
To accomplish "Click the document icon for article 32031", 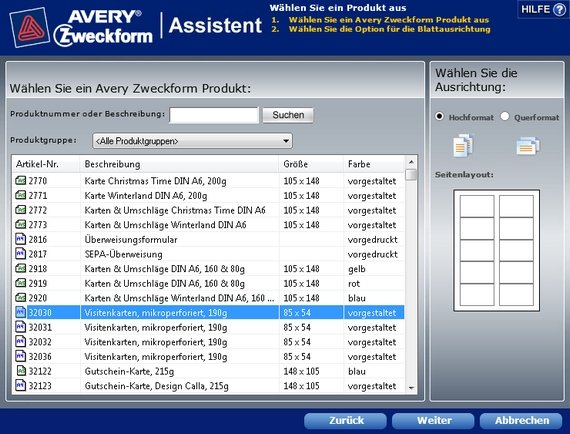I will (21, 327).
